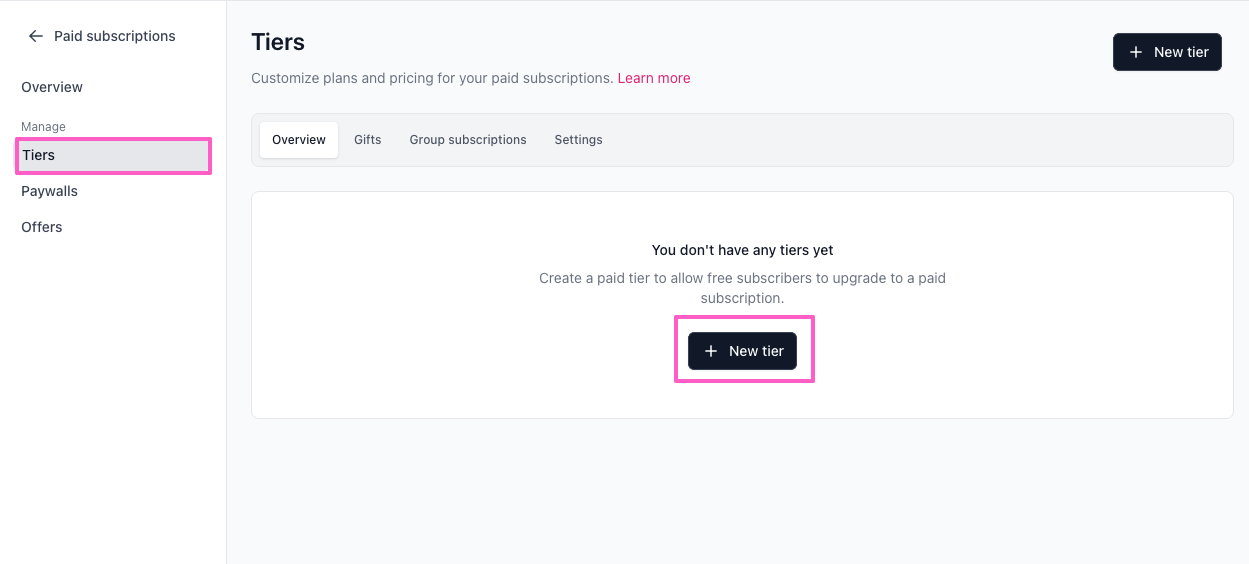The height and width of the screenshot is (564, 1249).
Task: Open the Settings tab
Action: [x=579, y=140]
